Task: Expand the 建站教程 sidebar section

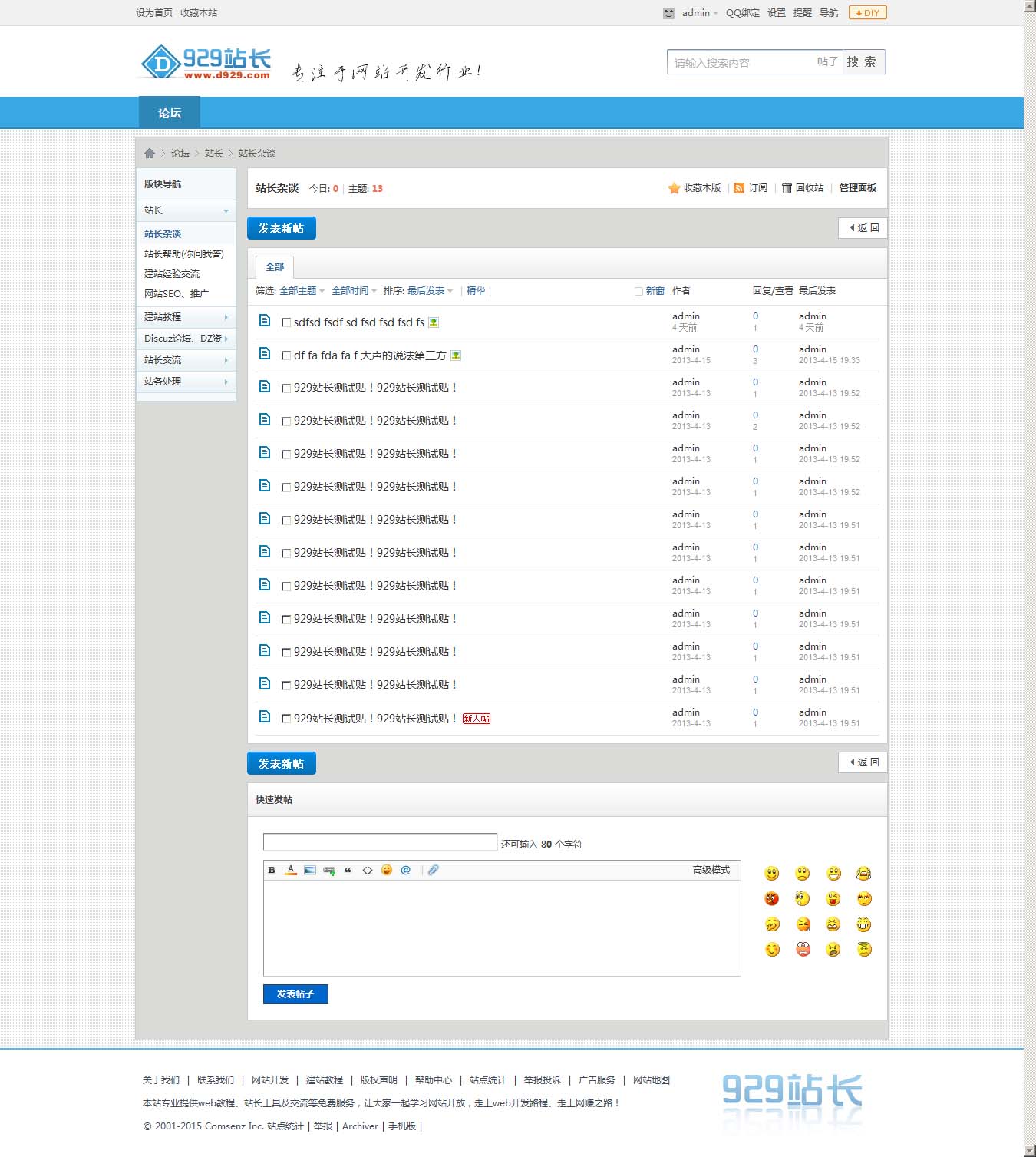Action: click(186, 317)
